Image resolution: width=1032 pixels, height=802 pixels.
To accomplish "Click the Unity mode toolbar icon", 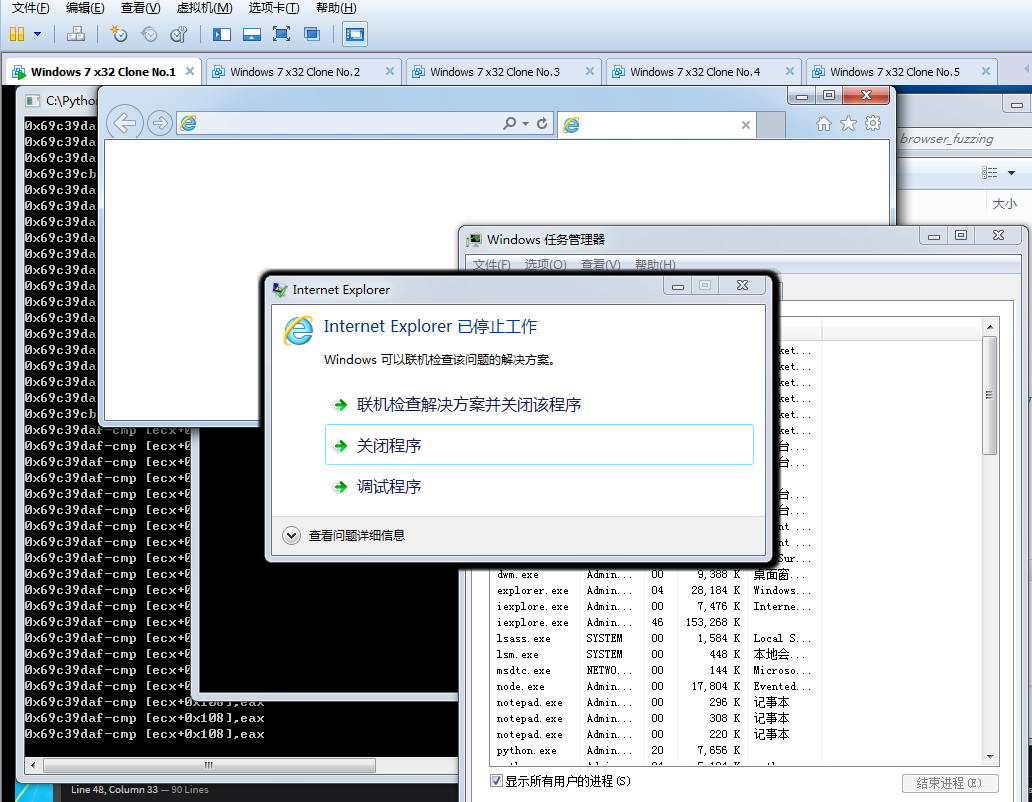I will point(312,34).
